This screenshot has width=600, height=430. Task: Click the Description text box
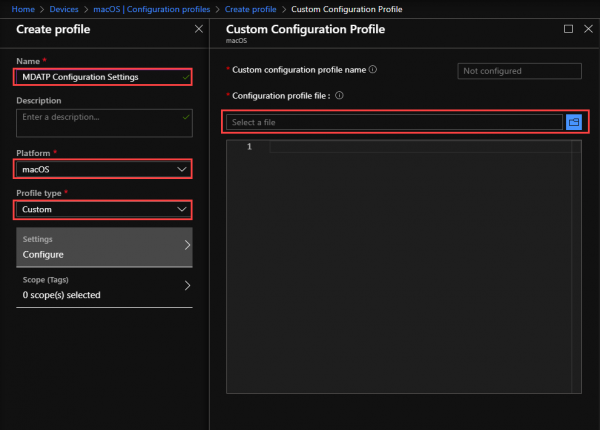104,123
